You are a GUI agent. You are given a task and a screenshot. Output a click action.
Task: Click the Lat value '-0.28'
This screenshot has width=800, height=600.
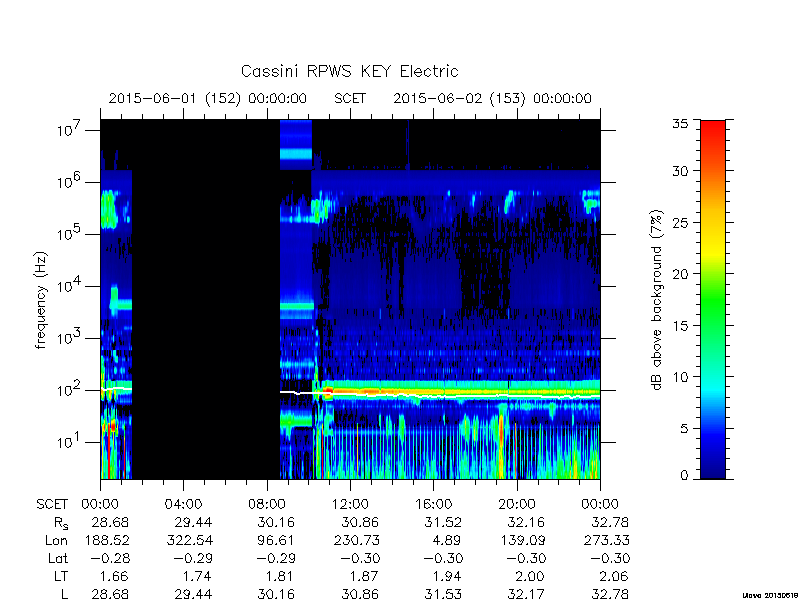pyautogui.click(x=110, y=559)
